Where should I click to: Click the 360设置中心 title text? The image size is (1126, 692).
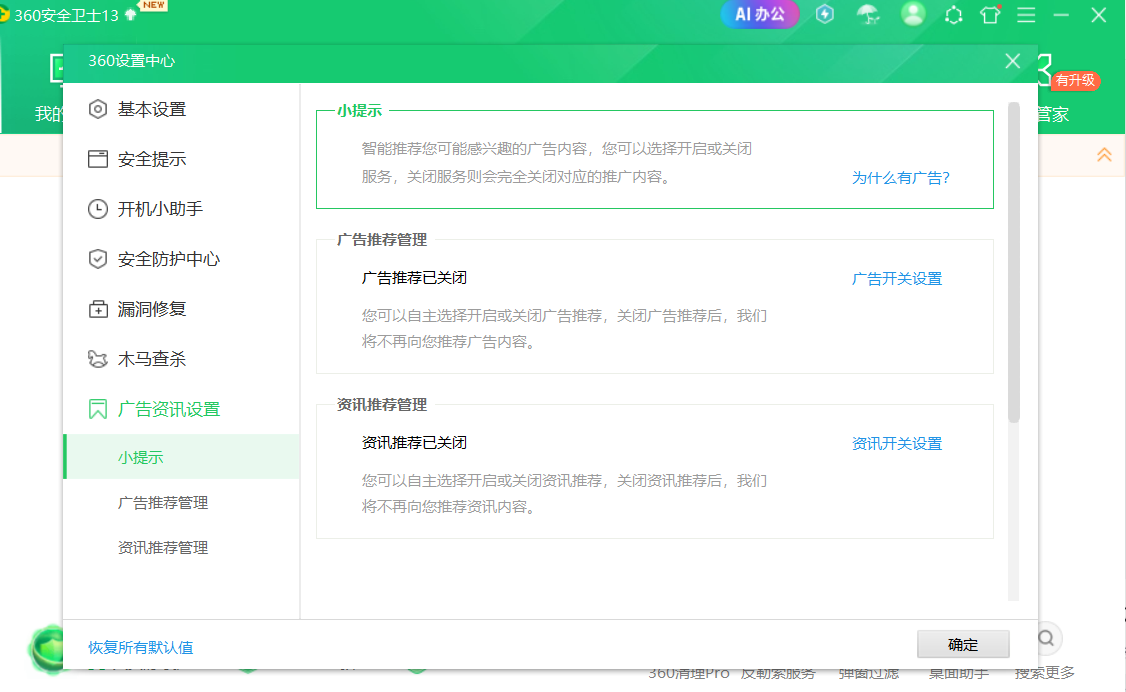(x=131, y=61)
